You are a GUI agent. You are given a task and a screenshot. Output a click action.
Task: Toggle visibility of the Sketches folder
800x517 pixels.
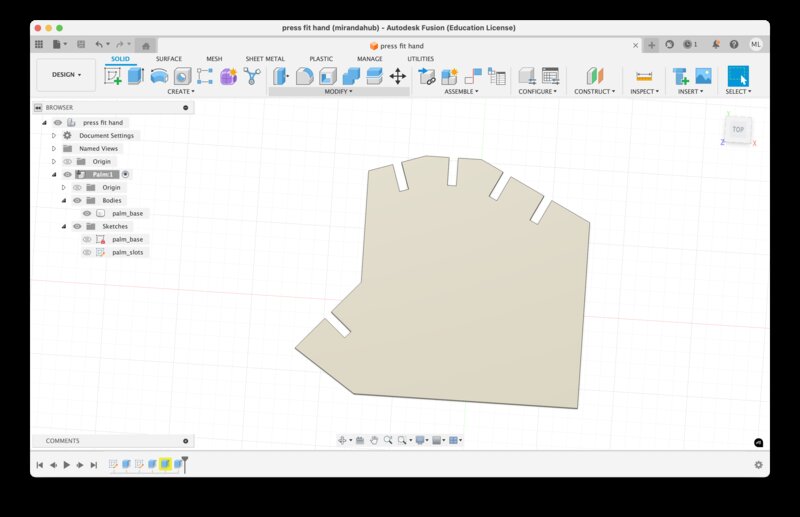click(x=77, y=226)
